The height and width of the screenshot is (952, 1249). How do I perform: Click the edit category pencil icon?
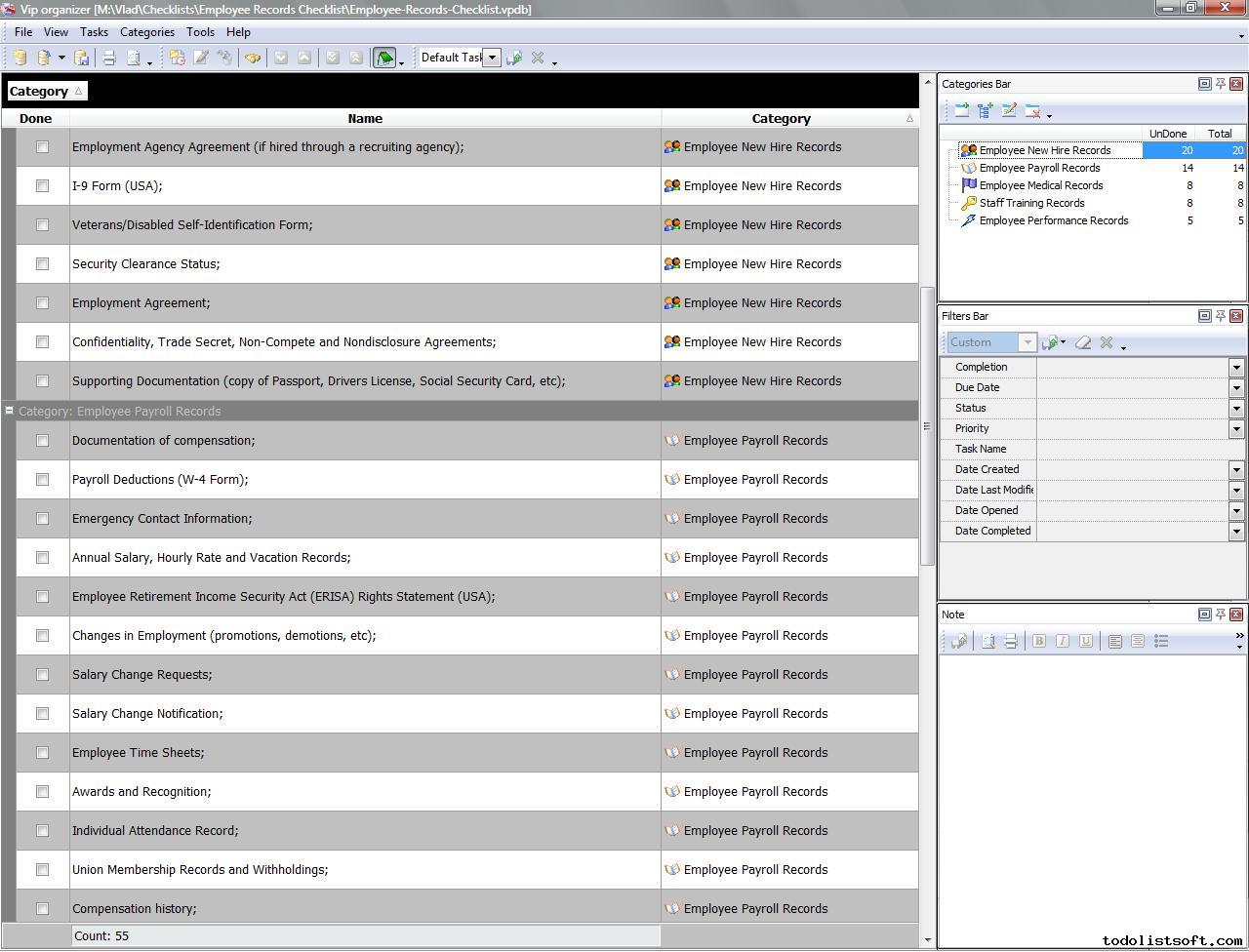tap(1009, 111)
